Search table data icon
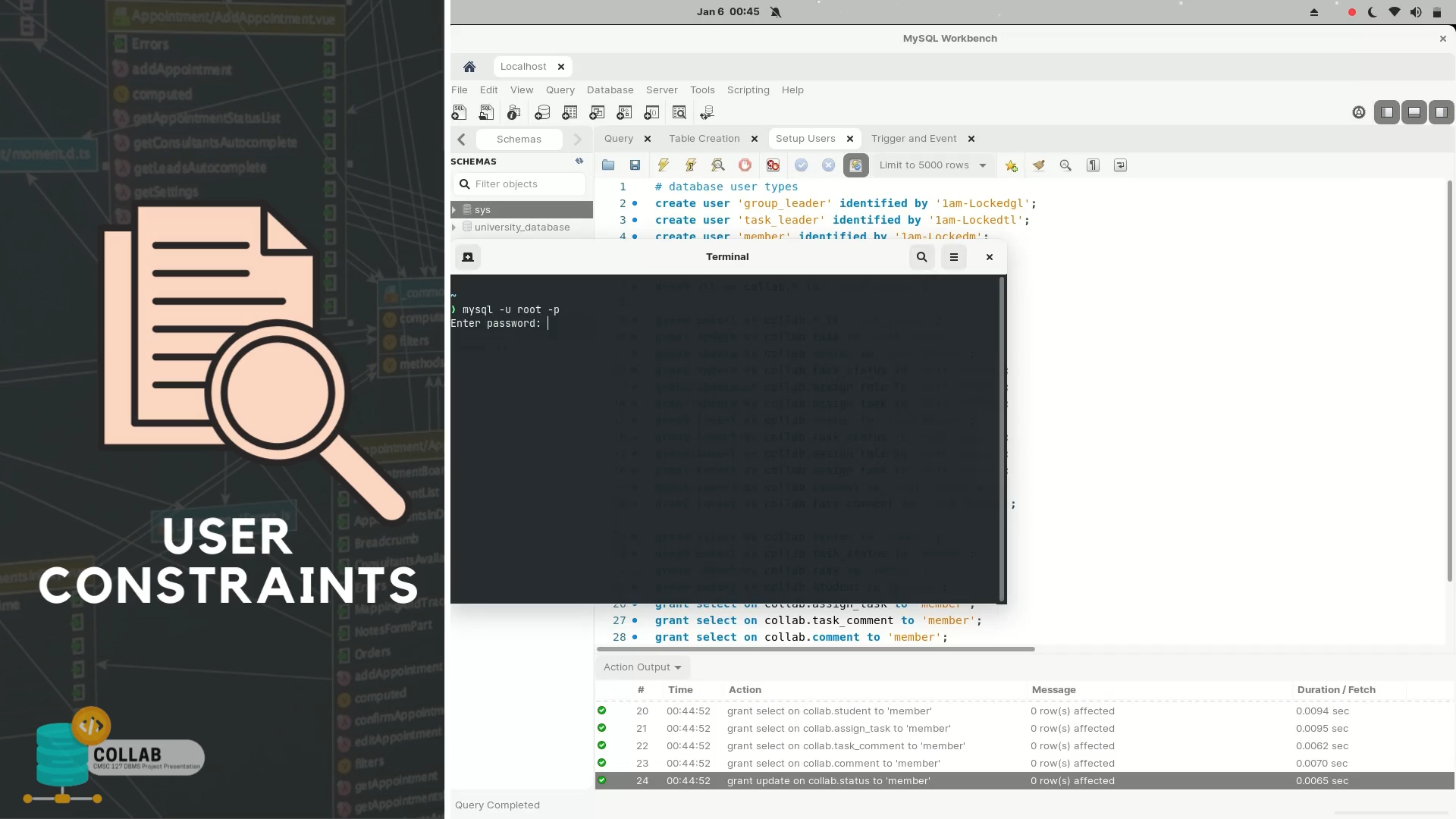Screen dimensions: 1456x819 tap(679, 112)
